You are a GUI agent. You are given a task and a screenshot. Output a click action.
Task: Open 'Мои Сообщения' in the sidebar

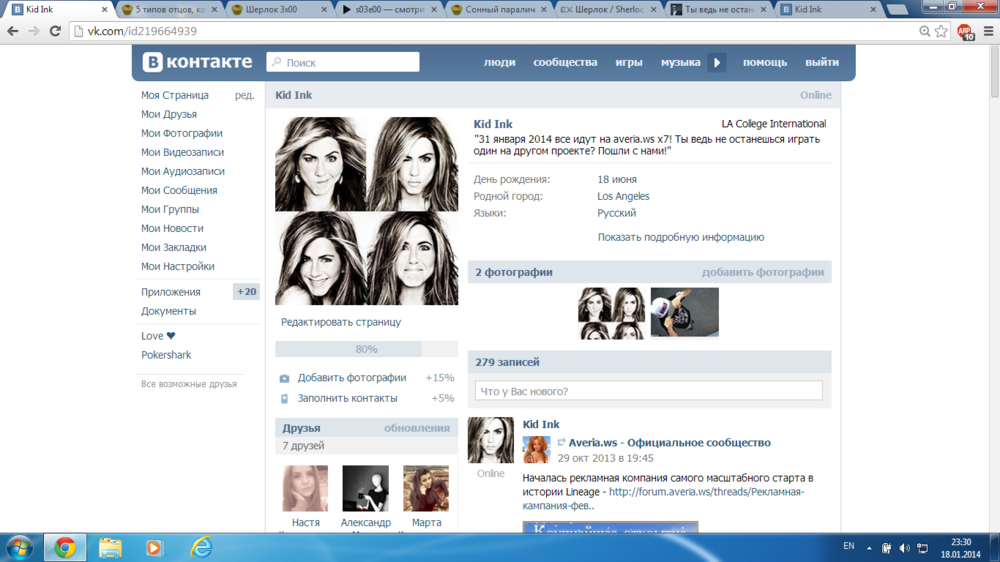(x=179, y=190)
